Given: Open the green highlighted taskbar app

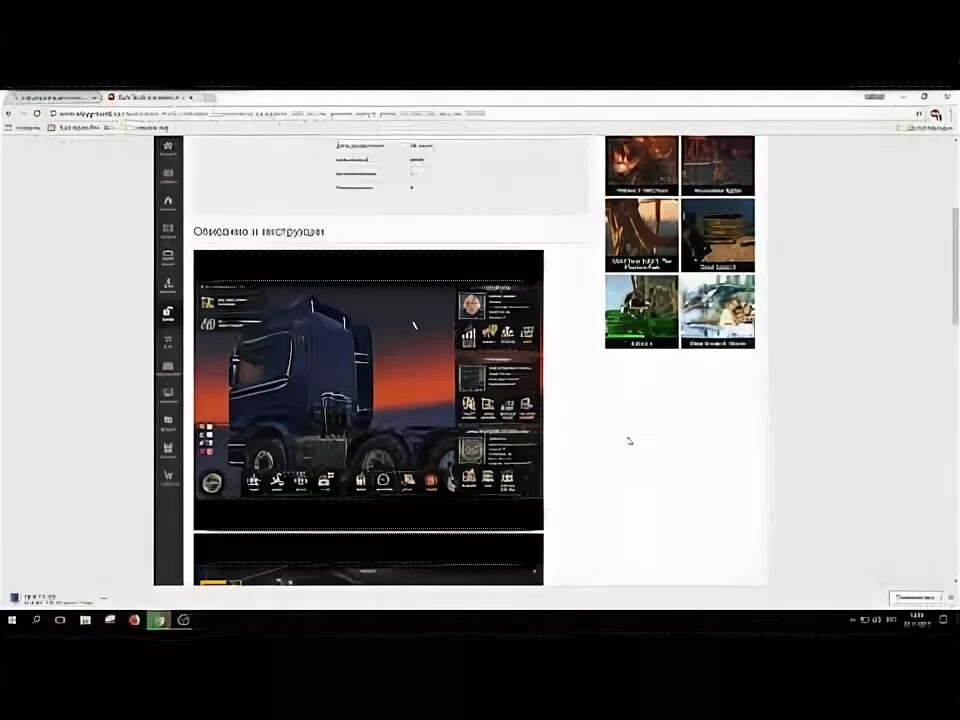Looking at the screenshot, I should tap(159, 620).
